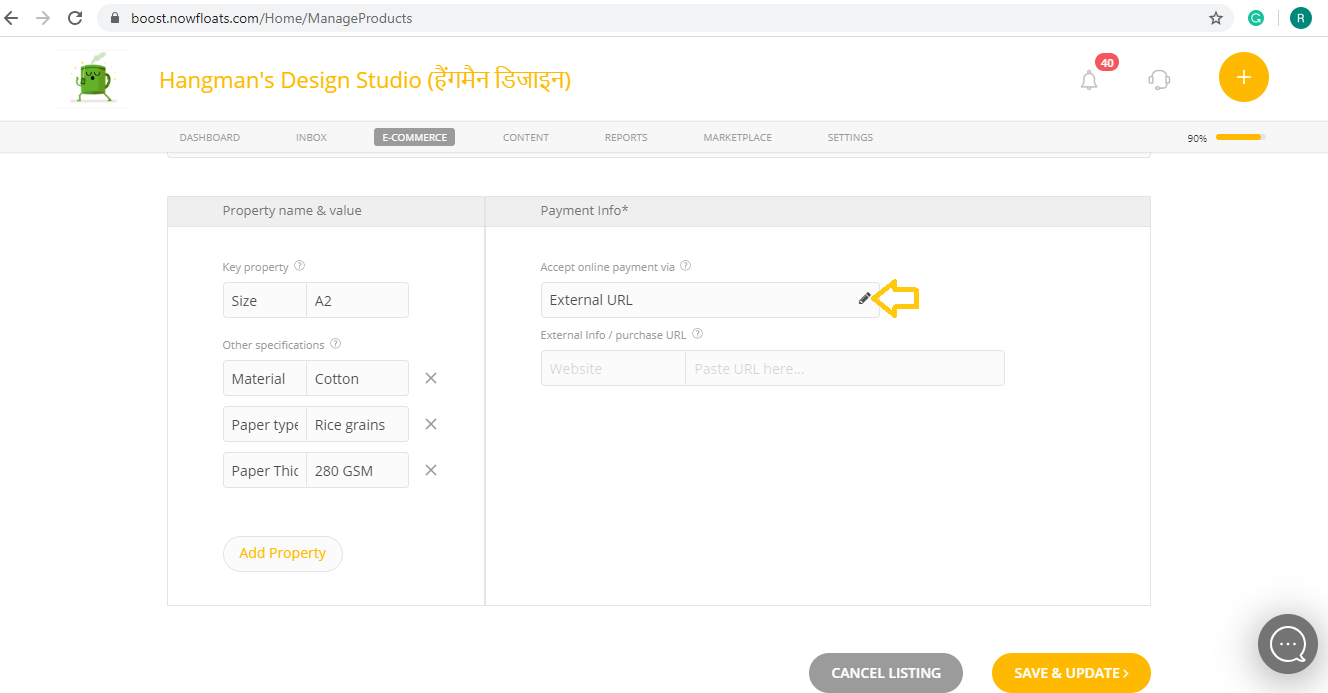
Task: Click the pencil icon beside External URL
Action: 863,298
